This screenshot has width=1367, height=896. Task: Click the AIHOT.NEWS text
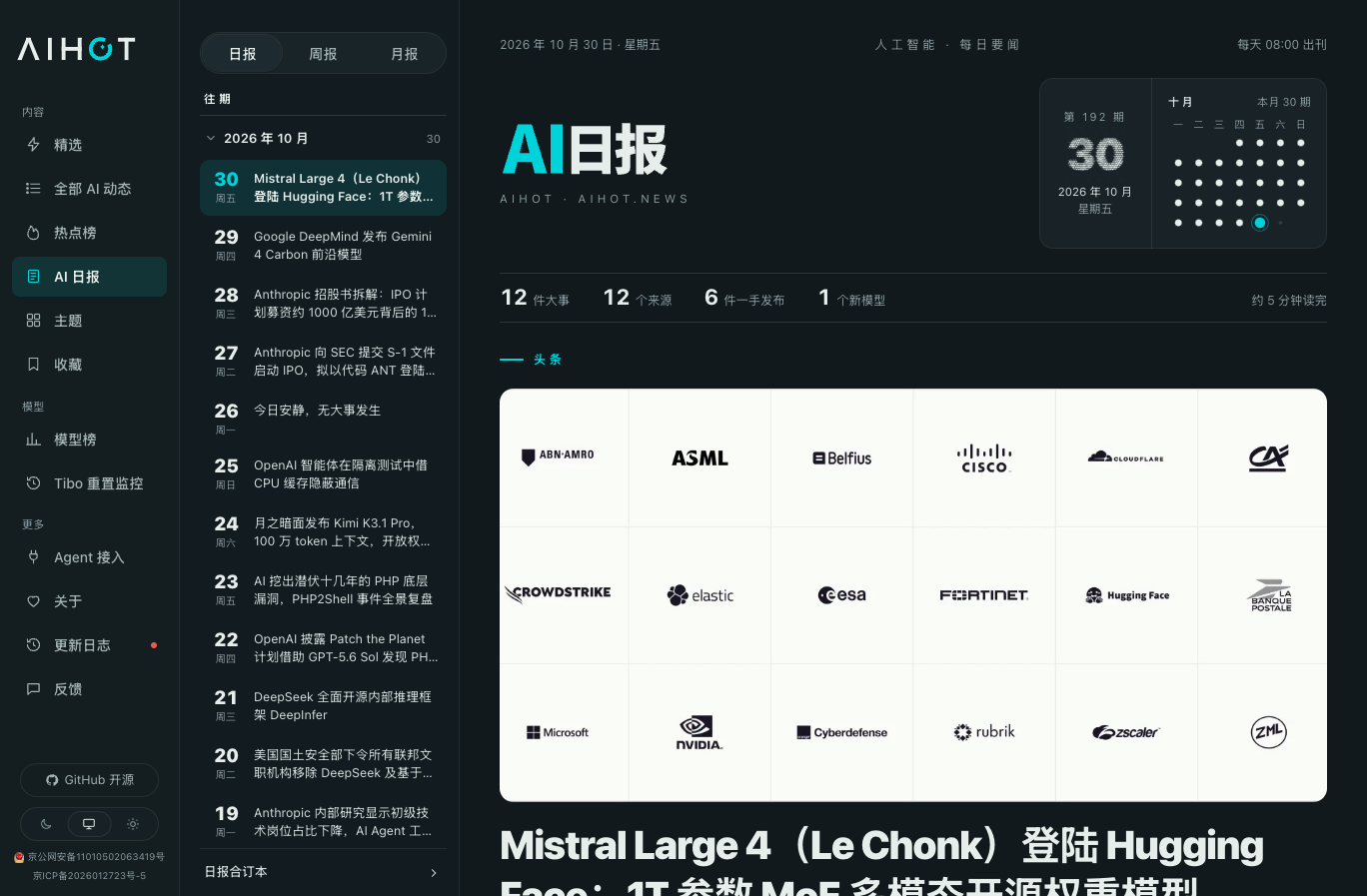(x=634, y=199)
